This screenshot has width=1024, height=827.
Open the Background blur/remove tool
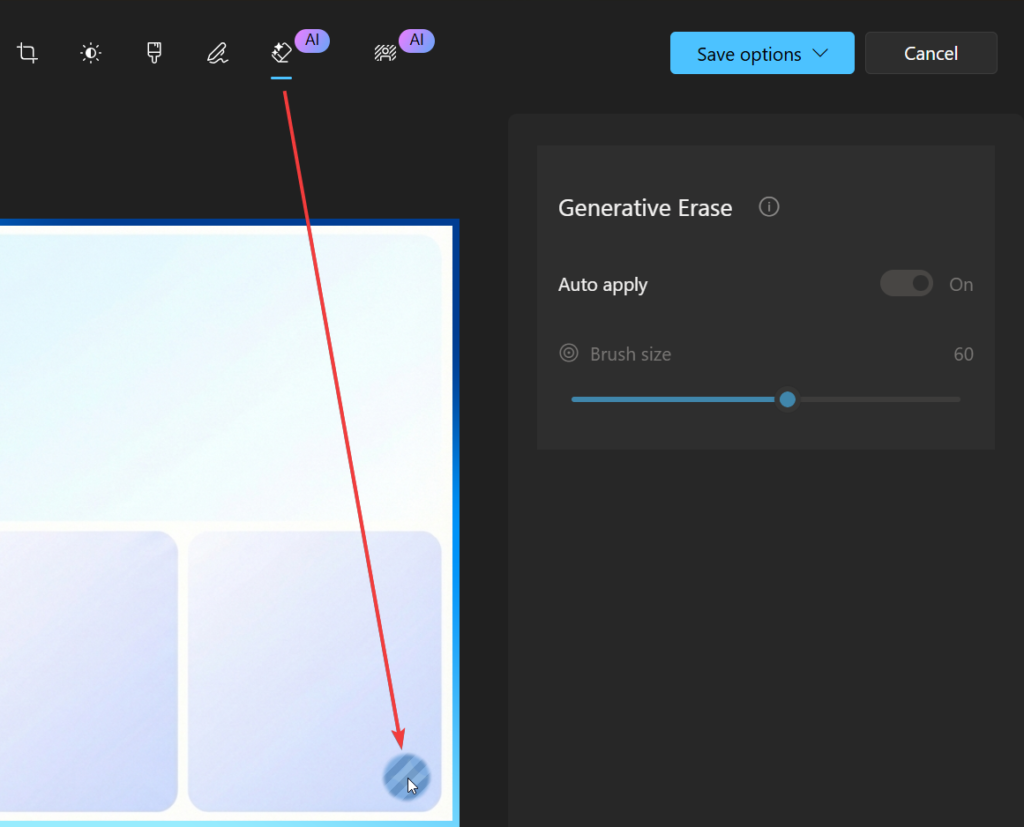[x=385, y=54]
